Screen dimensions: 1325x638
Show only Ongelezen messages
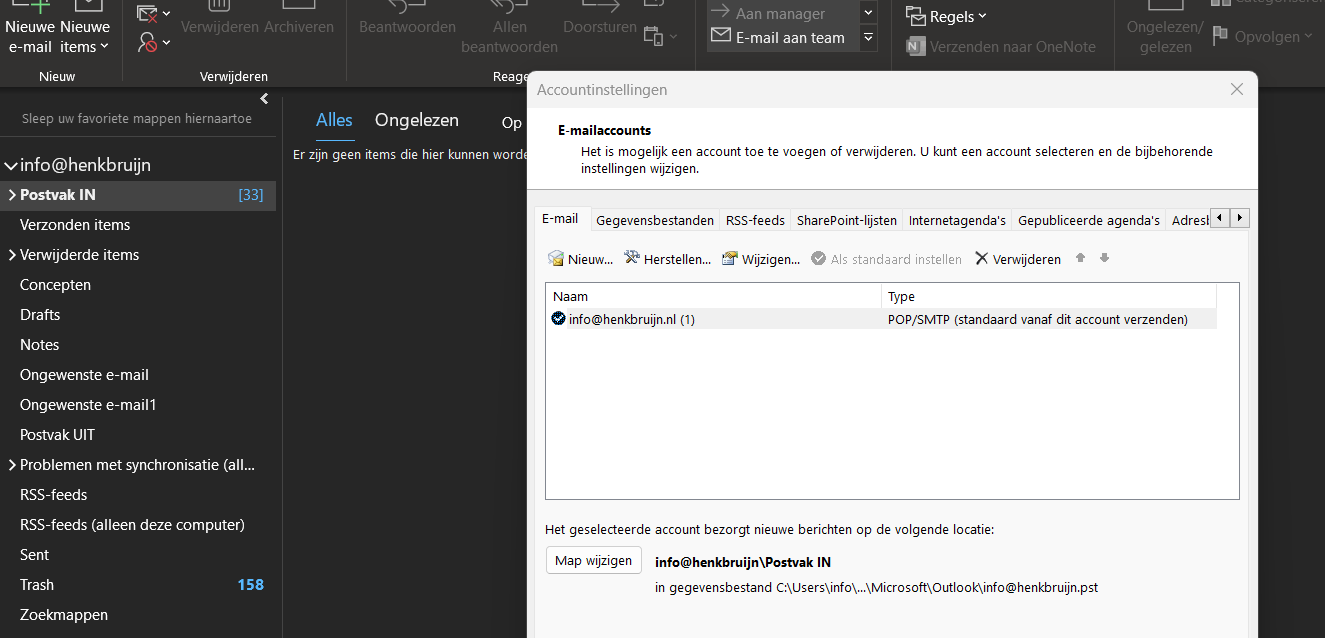(416, 120)
